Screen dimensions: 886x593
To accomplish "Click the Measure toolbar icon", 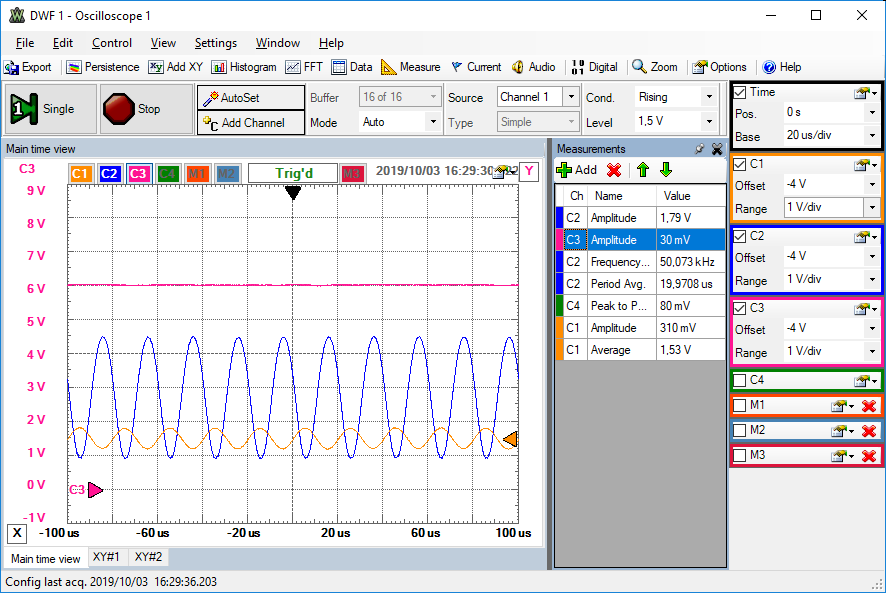I will tap(410, 67).
